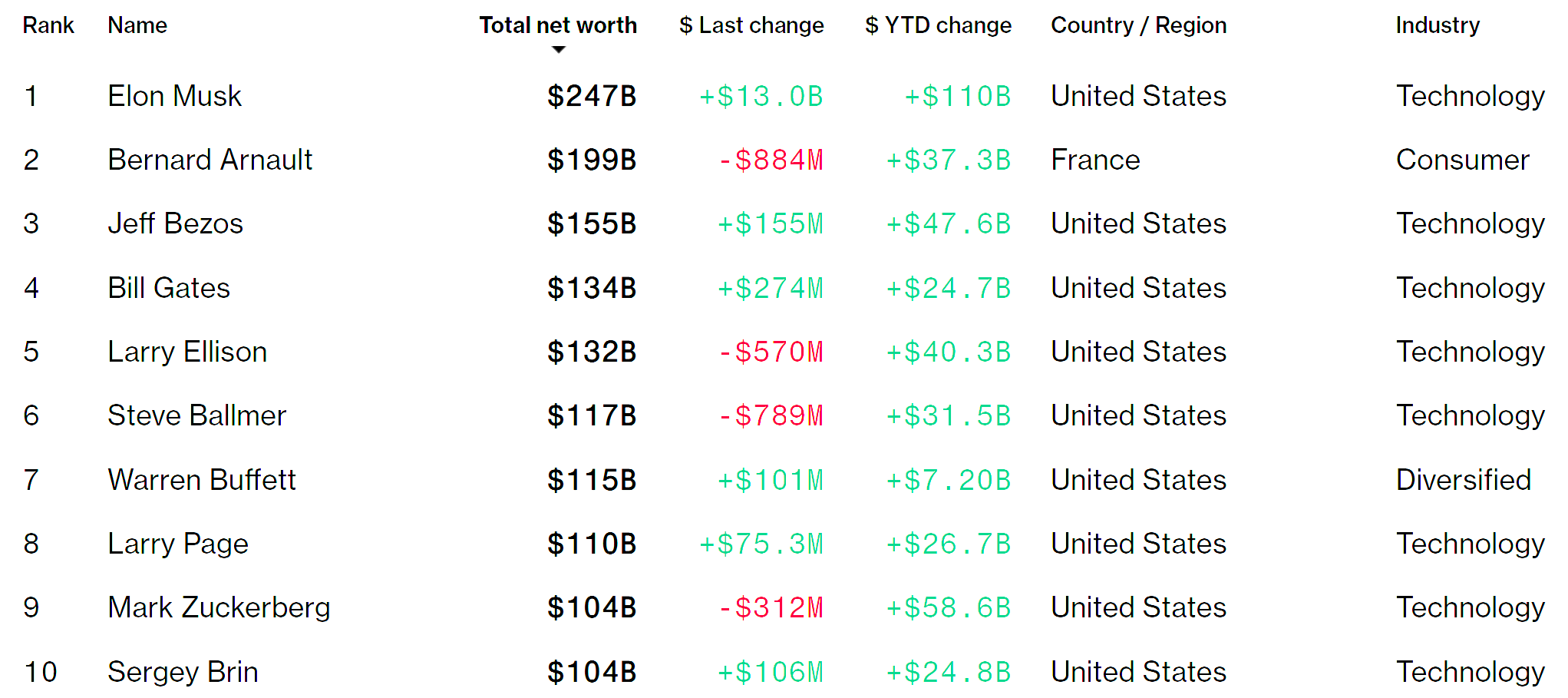This screenshot has width=1568, height=698.
Task: View Larry Page's profile
Action: (x=178, y=544)
